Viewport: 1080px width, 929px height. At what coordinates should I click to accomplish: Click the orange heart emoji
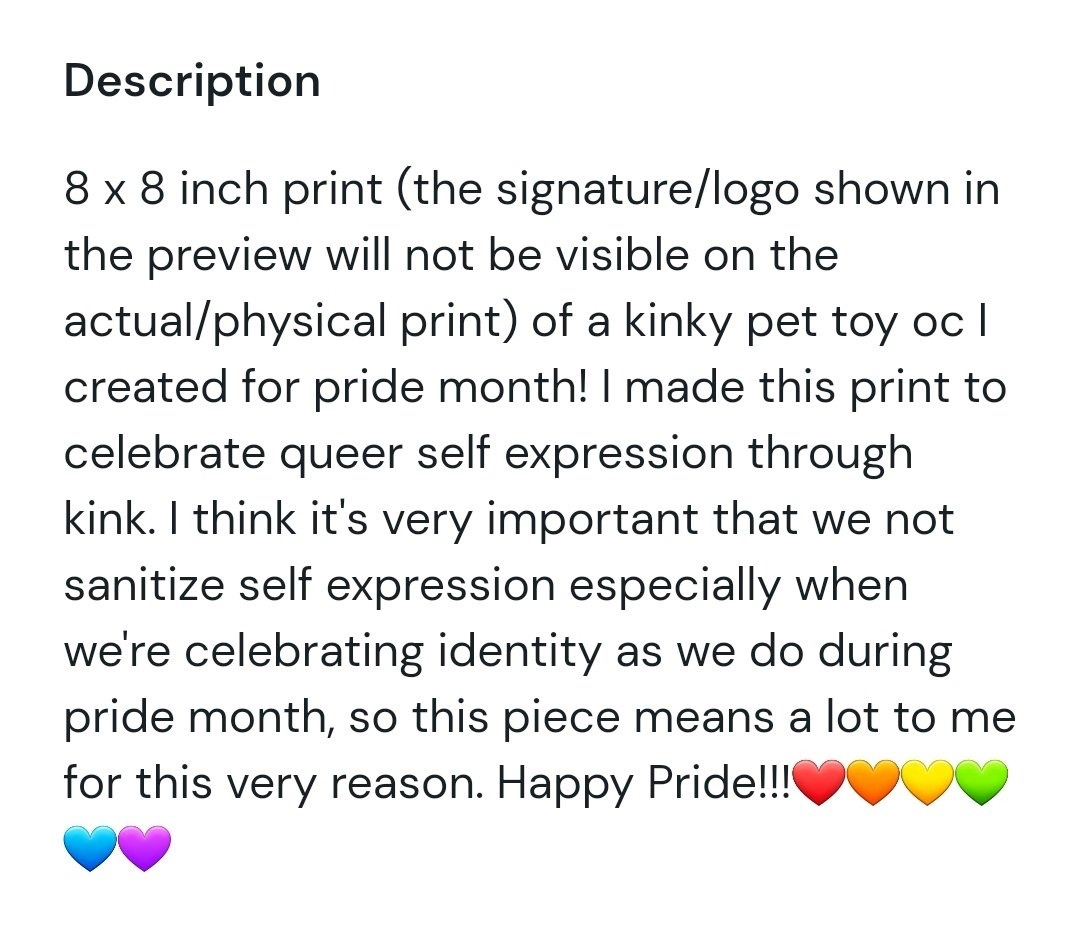[x=873, y=781]
